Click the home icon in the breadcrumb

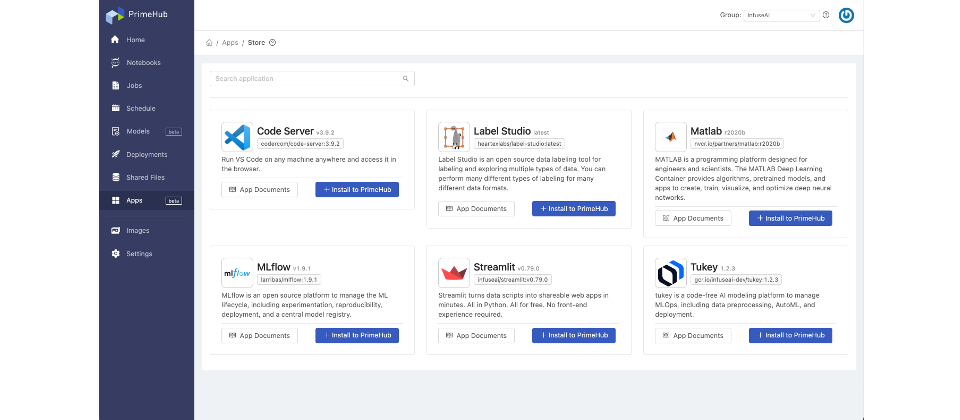[x=209, y=43]
